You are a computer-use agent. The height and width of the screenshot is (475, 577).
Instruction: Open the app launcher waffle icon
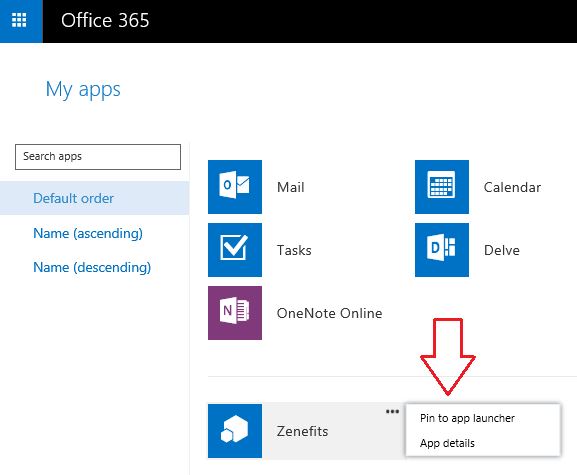pyautogui.click(x=19, y=20)
